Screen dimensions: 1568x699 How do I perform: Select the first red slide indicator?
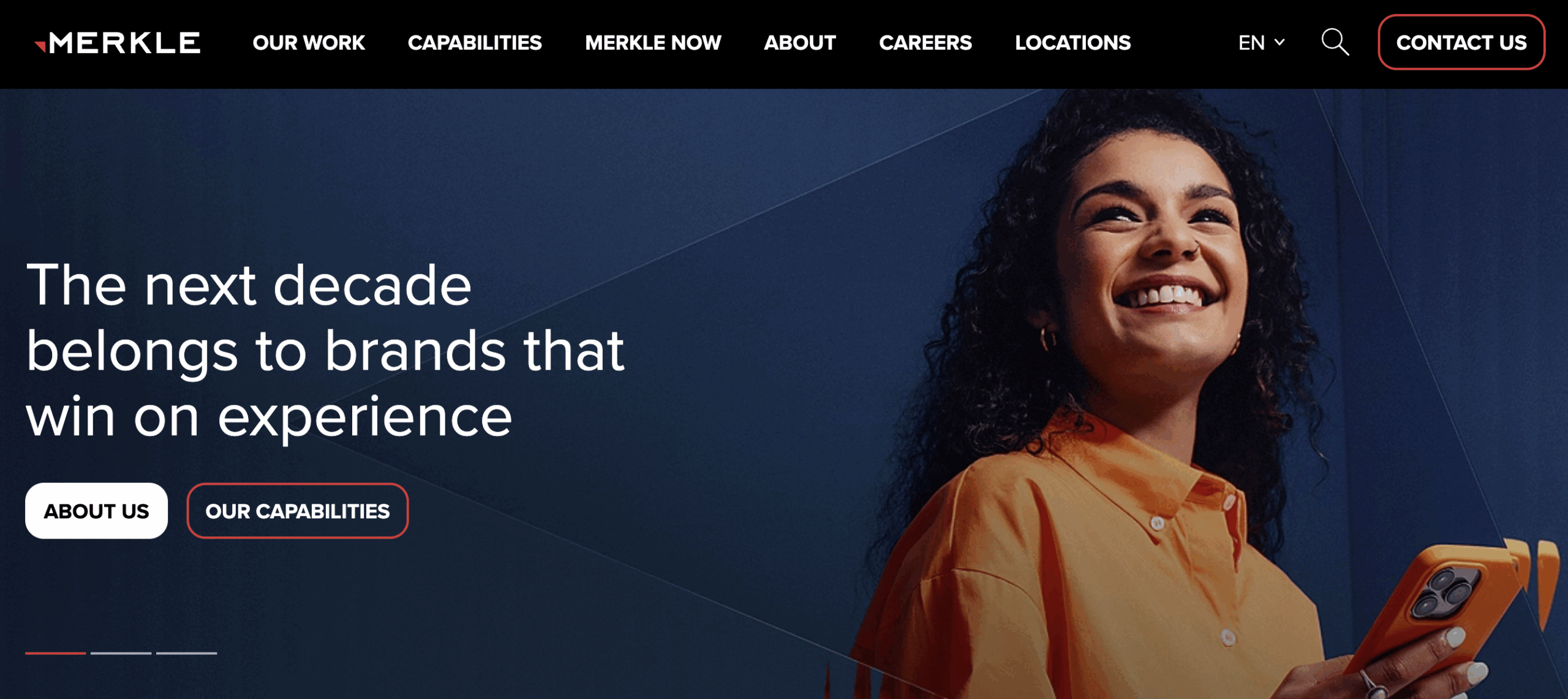pyautogui.click(x=55, y=653)
